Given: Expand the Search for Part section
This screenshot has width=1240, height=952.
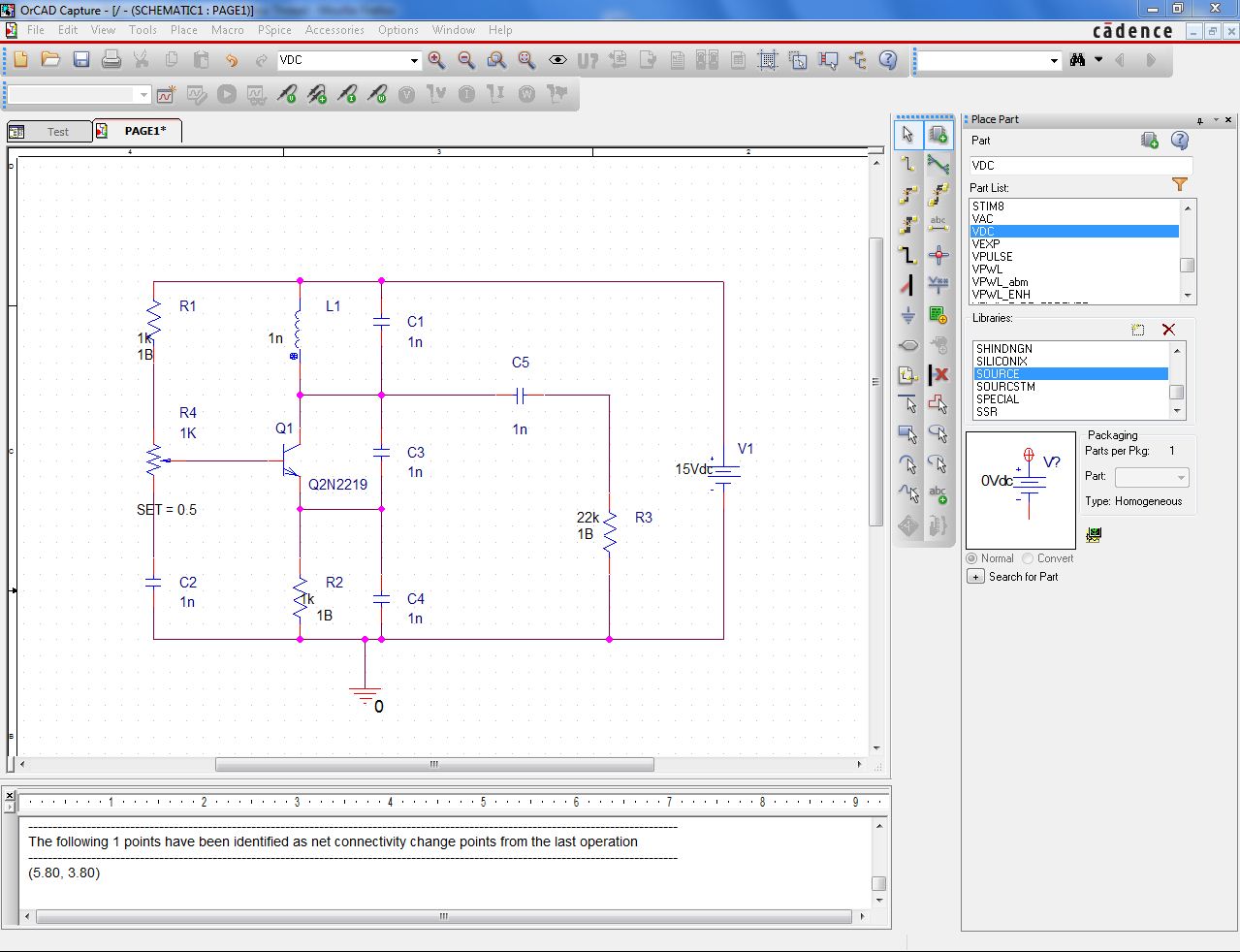Looking at the screenshot, I should [976, 577].
